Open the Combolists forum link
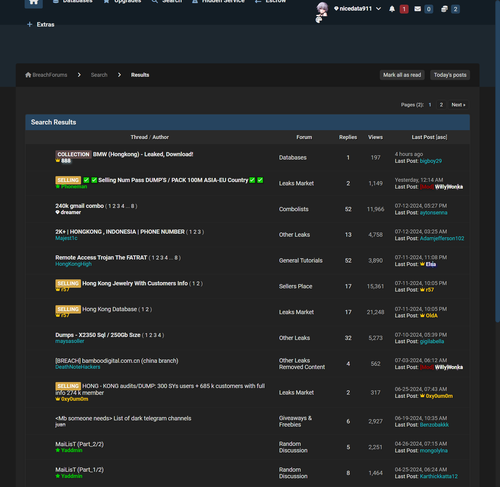 [x=293, y=209]
